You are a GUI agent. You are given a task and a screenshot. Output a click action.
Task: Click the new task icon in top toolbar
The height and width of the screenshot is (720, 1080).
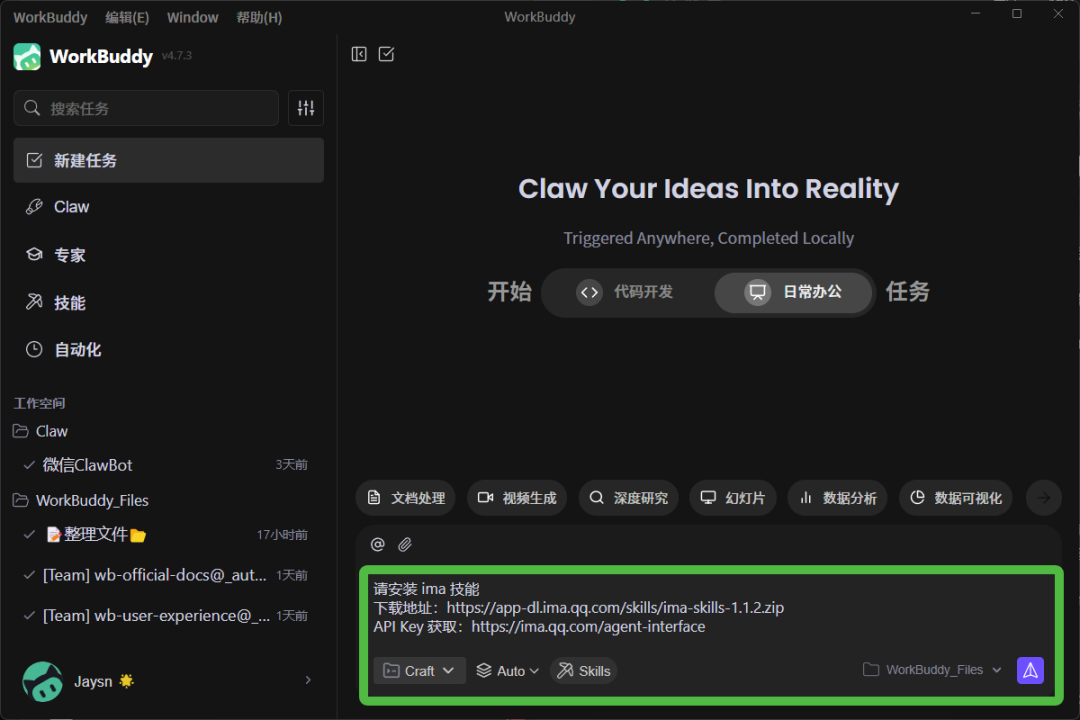[x=387, y=54]
